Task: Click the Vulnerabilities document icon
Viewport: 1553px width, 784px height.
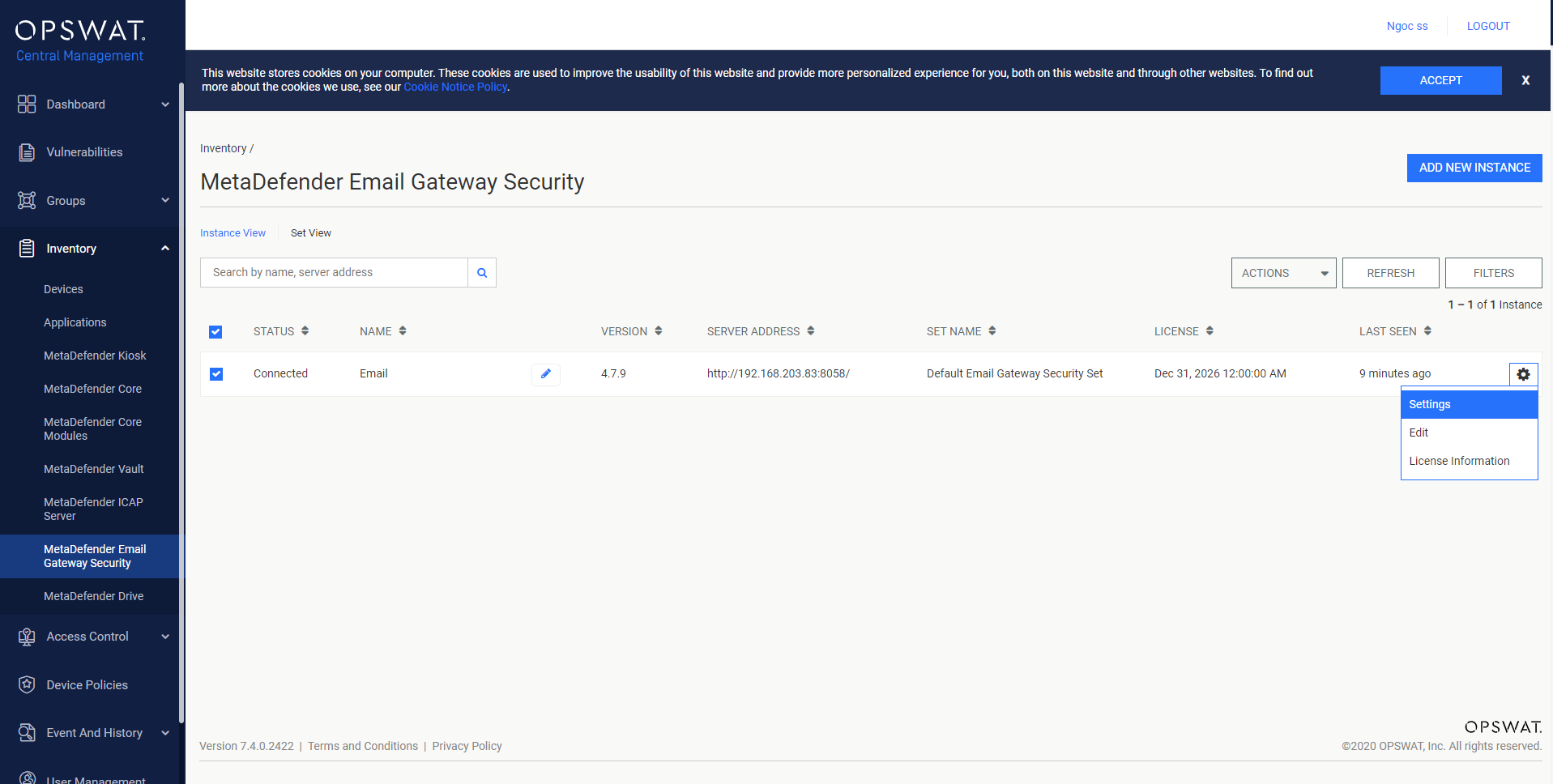Action: pyautogui.click(x=27, y=152)
